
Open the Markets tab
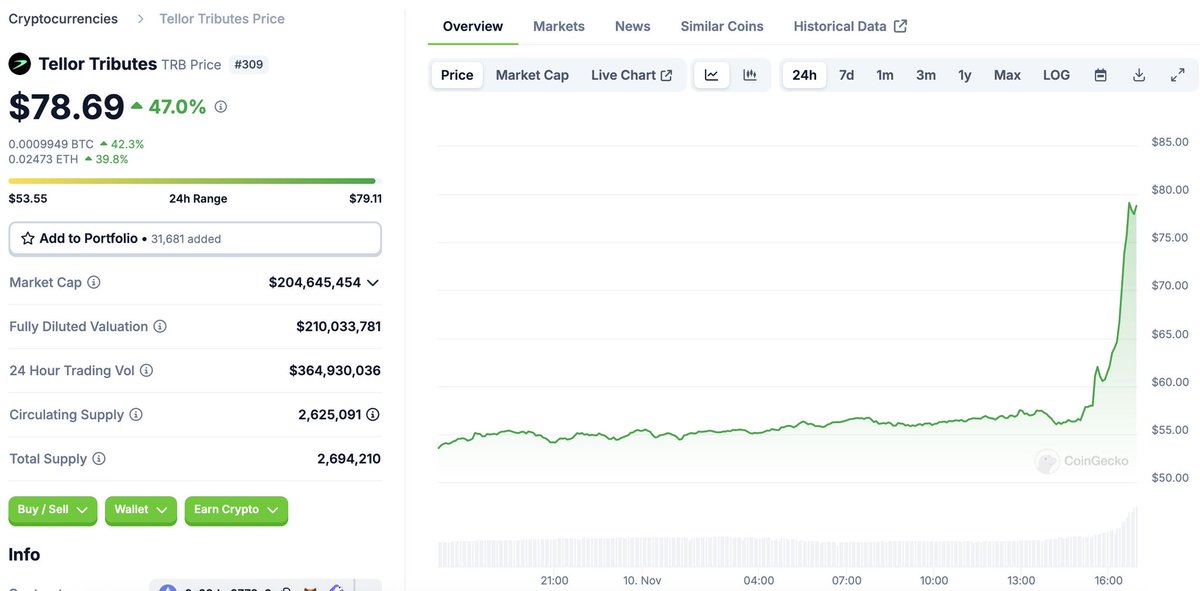click(559, 26)
